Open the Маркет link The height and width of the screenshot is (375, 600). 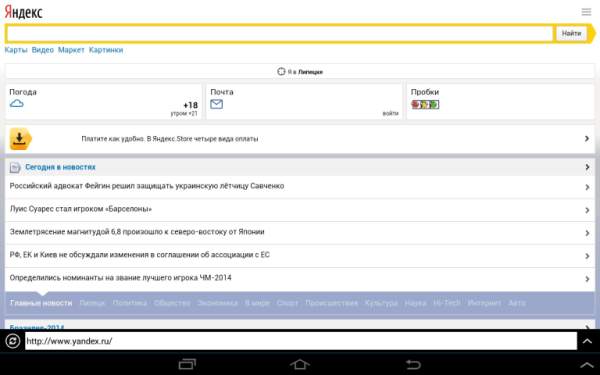tap(71, 50)
